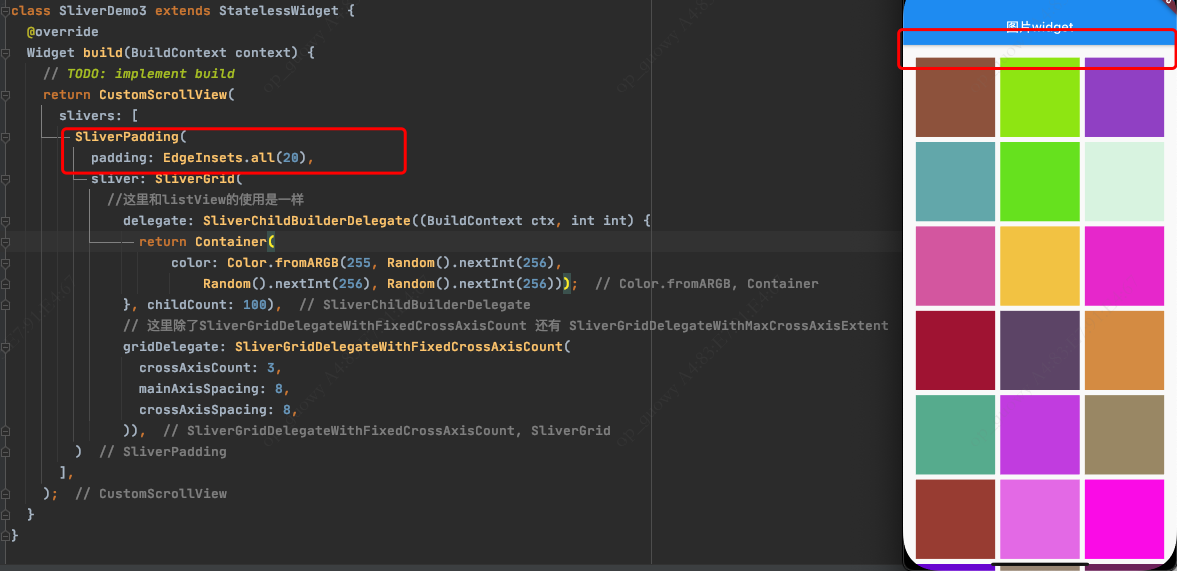Click the childCount: 100 text

point(211,305)
